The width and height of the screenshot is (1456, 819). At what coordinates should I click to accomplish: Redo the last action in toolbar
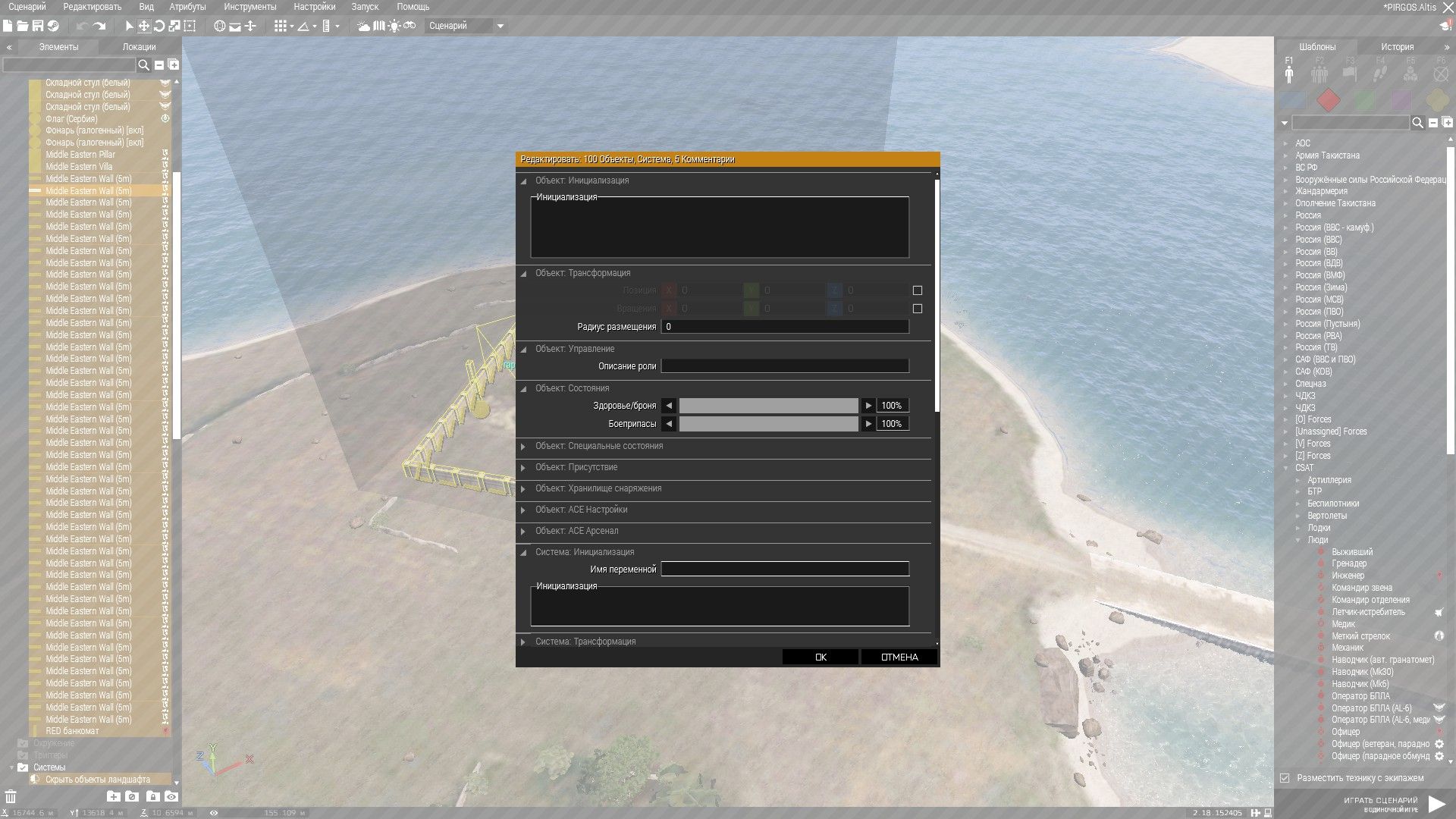pyautogui.click(x=99, y=26)
